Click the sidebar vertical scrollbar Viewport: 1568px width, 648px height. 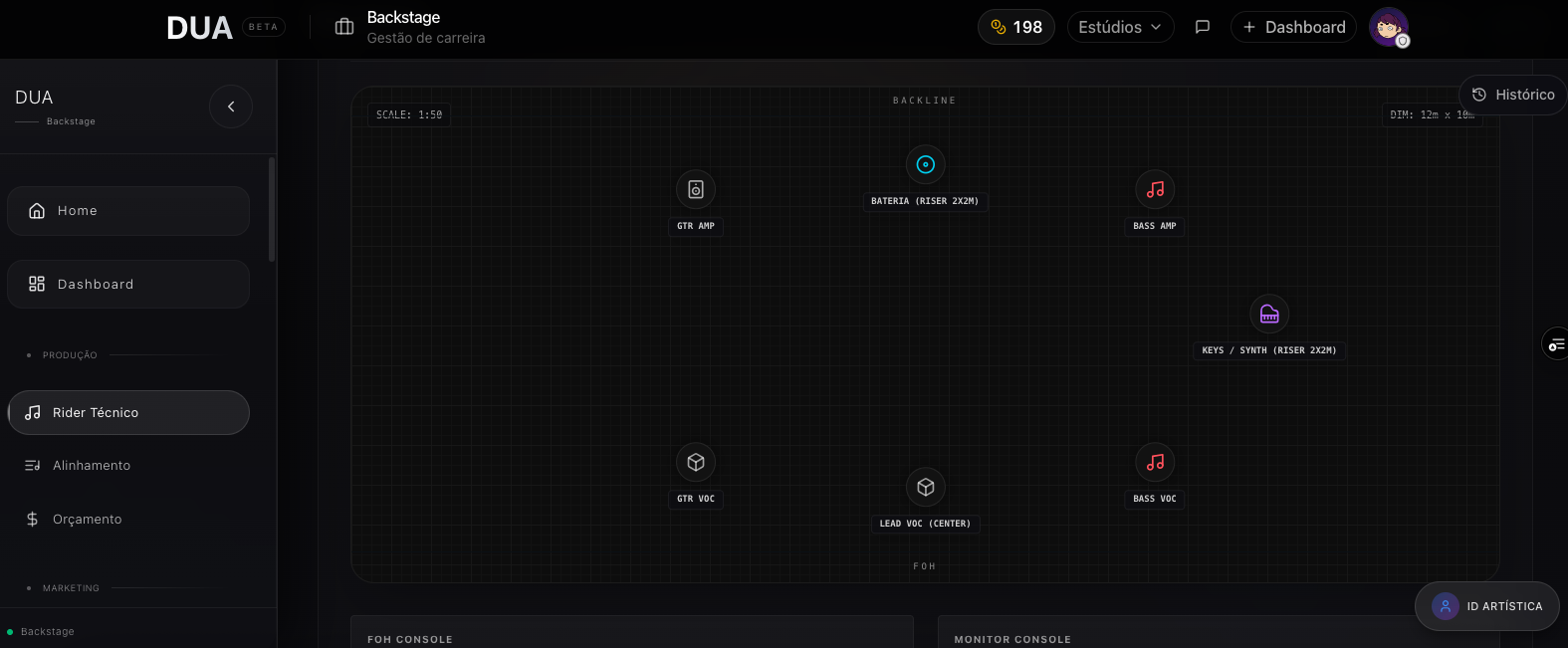(x=272, y=209)
